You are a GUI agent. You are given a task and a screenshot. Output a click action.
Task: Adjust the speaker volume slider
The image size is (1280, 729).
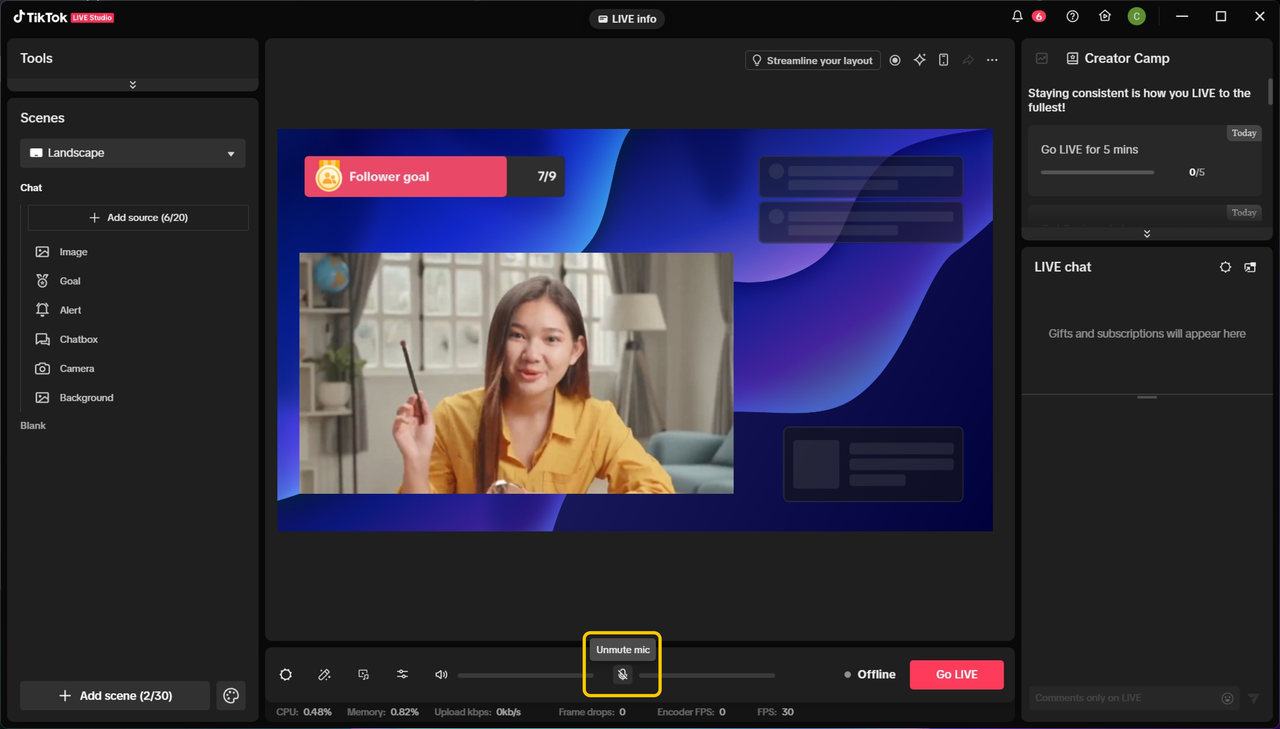pos(525,676)
